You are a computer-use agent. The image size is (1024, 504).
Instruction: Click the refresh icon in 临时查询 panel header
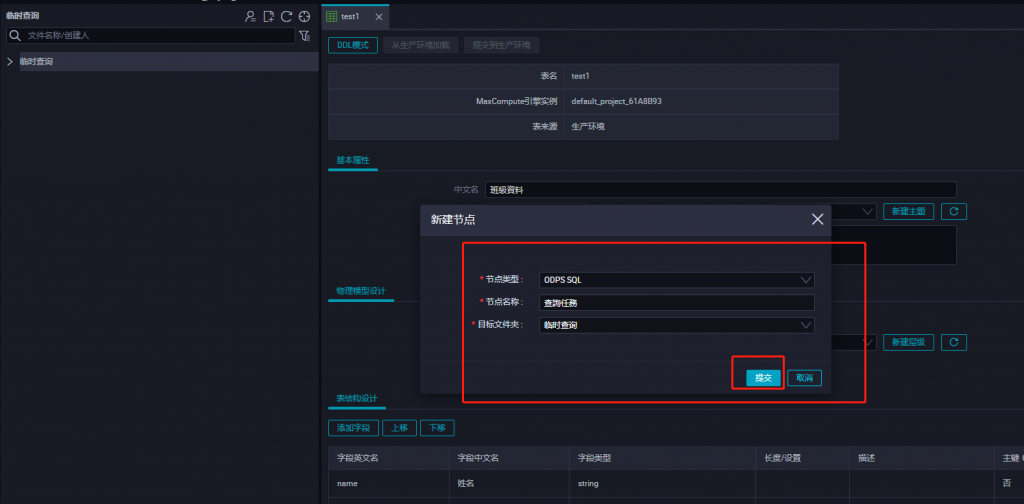(286, 17)
